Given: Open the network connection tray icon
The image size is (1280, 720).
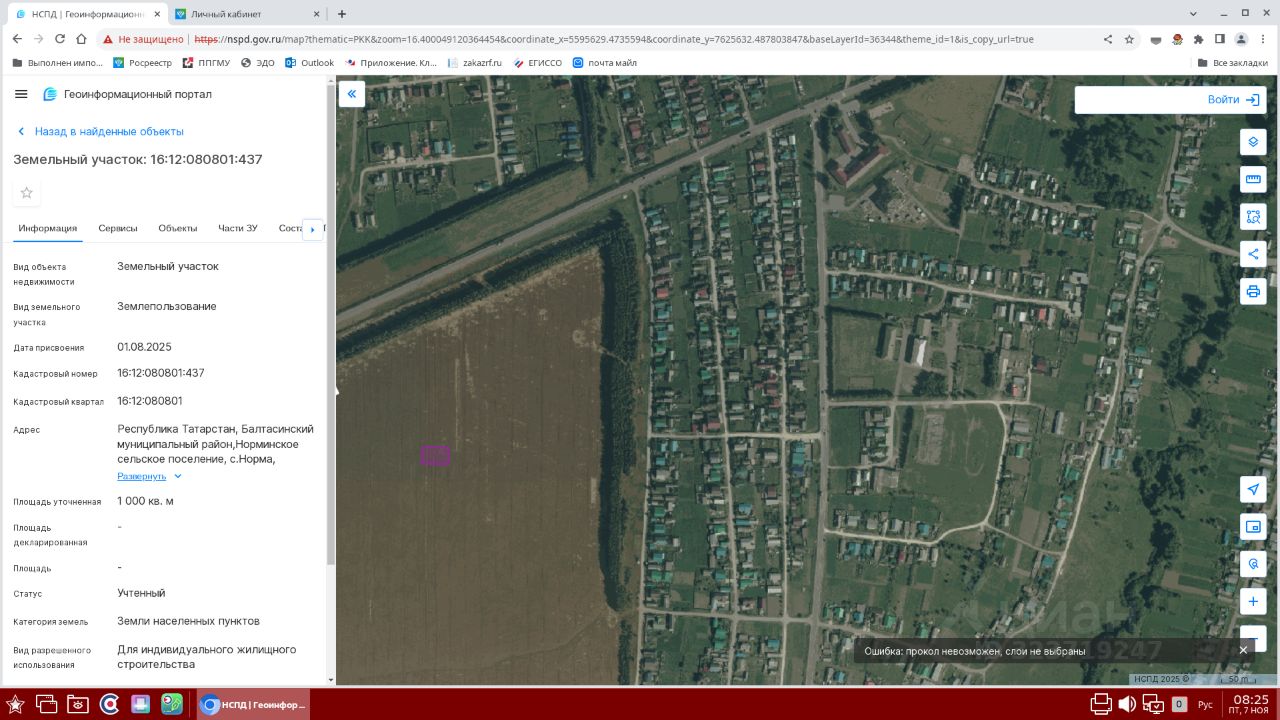Looking at the screenshot, I should click(x=1153, y=704).
